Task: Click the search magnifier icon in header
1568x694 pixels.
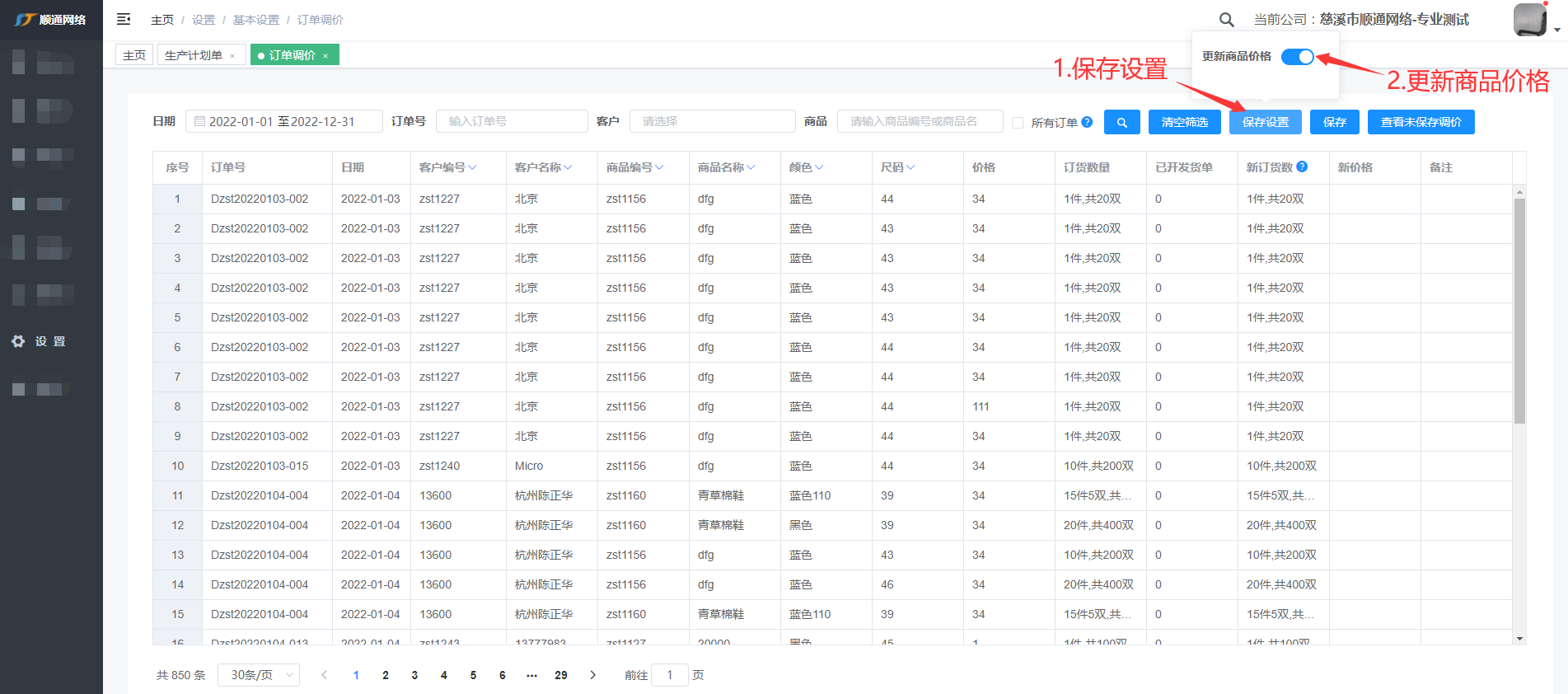Action: point(1226,20)
